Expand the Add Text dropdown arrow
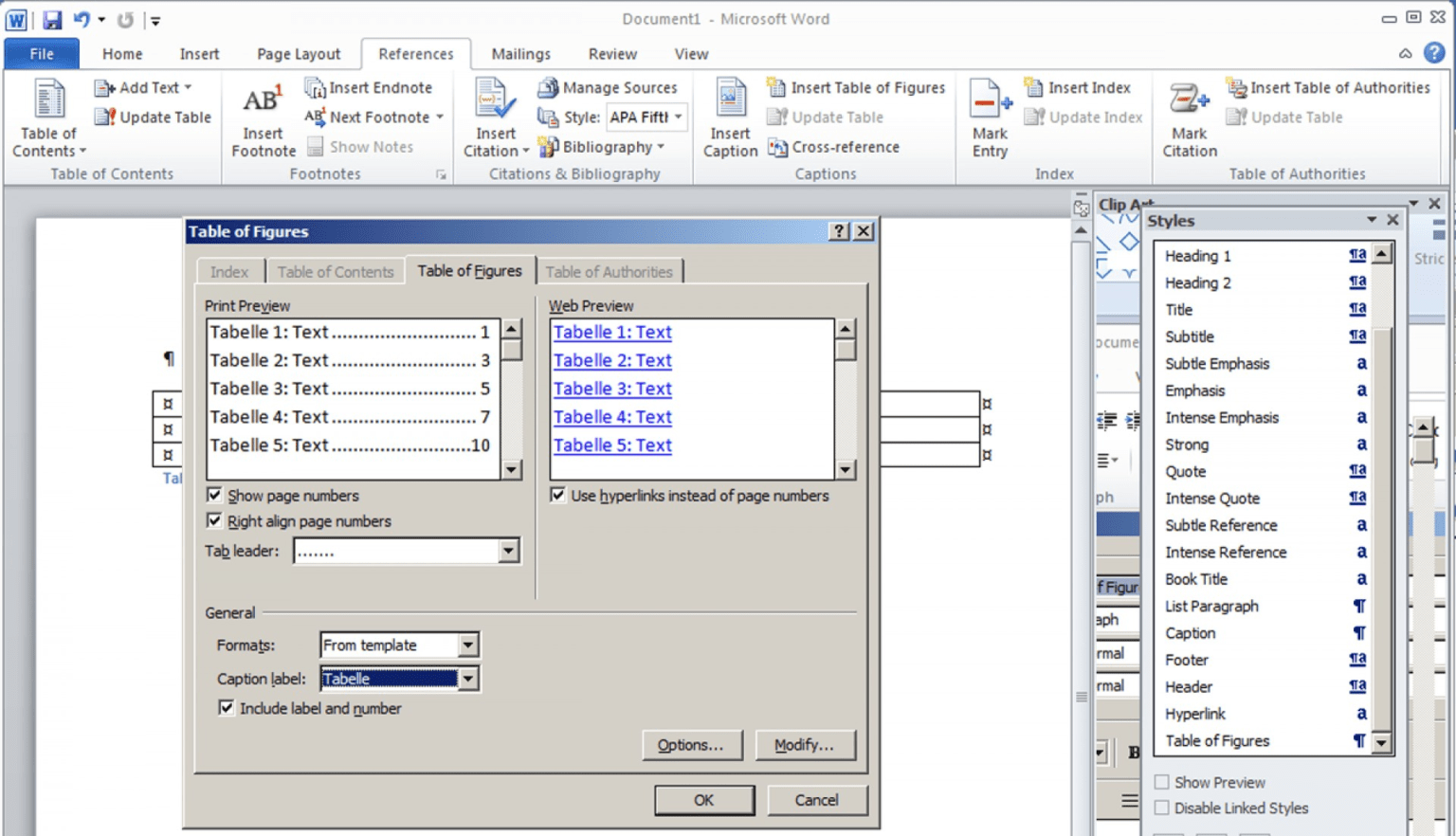Screen dimensions: 1456x836 [188, 87]
